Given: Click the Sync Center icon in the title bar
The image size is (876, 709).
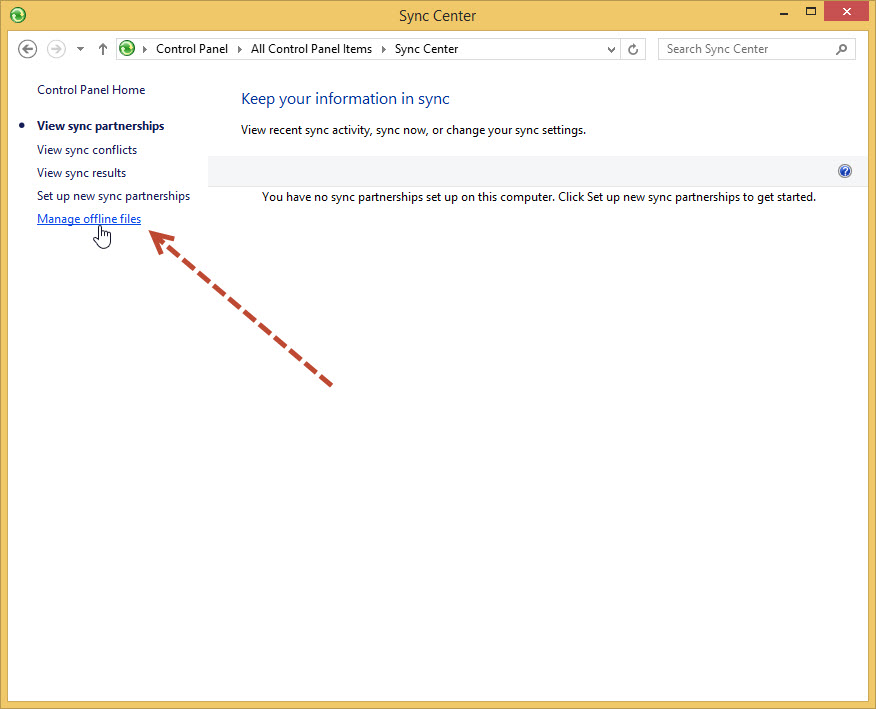Looking at the screenshot, I should pos(17,15).
